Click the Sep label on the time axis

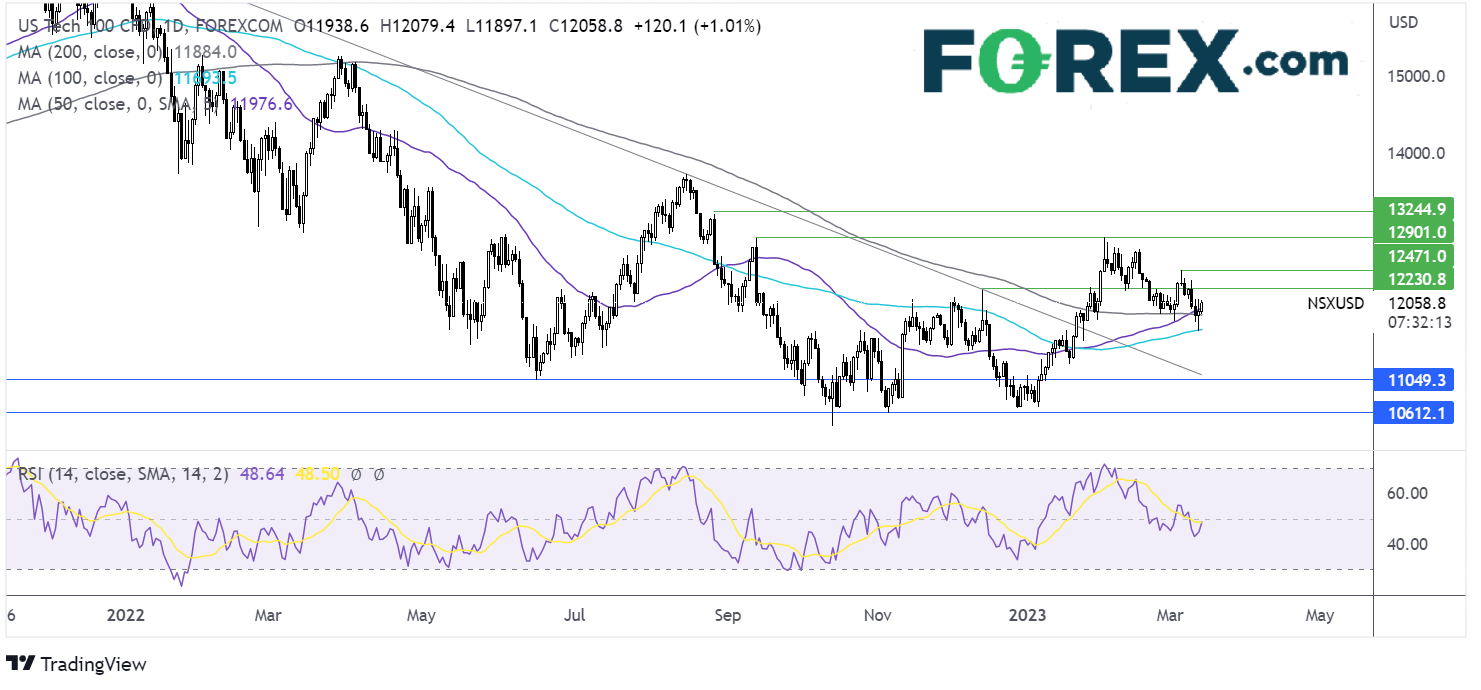click(728, 615)
